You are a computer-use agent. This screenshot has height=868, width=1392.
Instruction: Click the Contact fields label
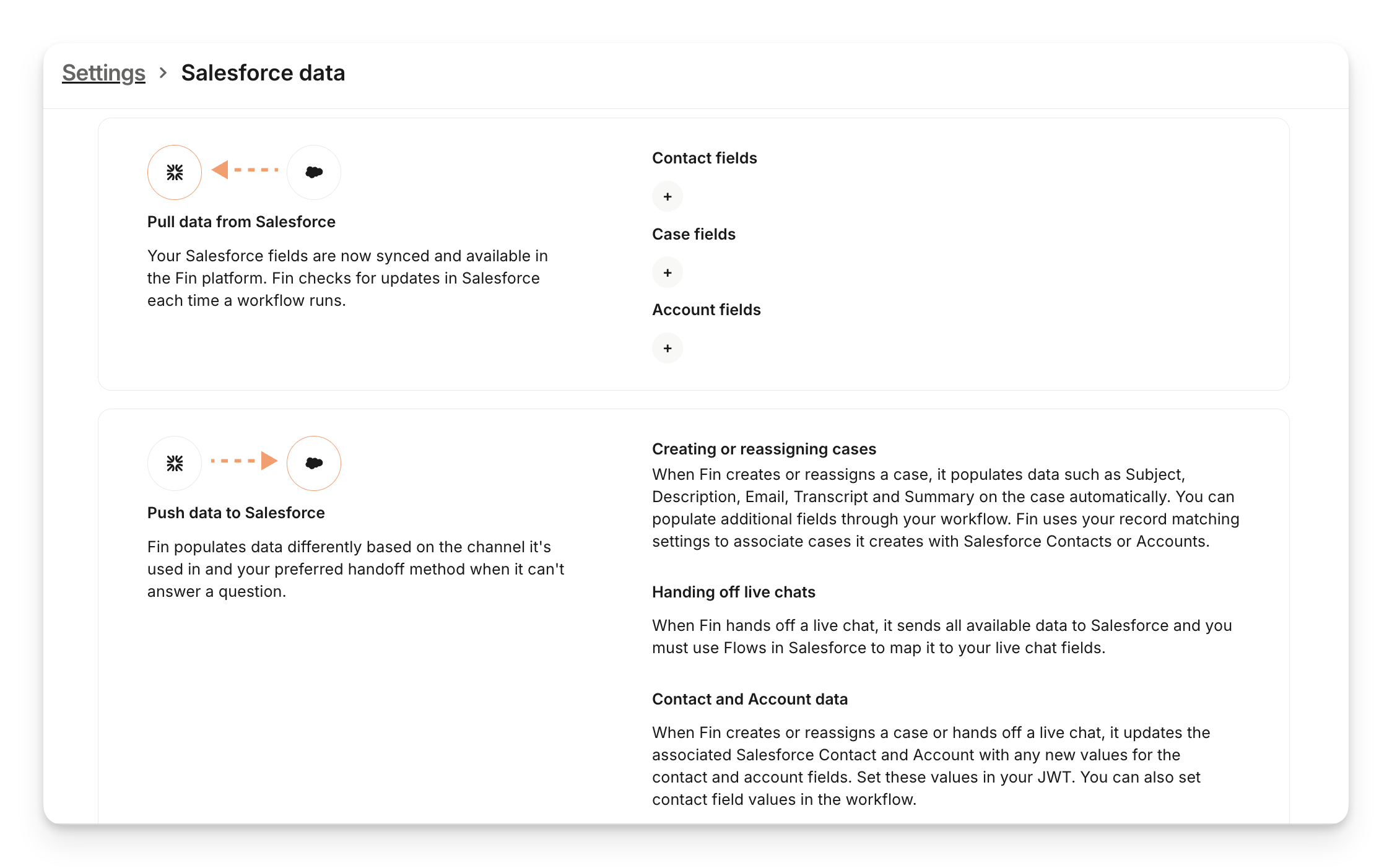704,158
